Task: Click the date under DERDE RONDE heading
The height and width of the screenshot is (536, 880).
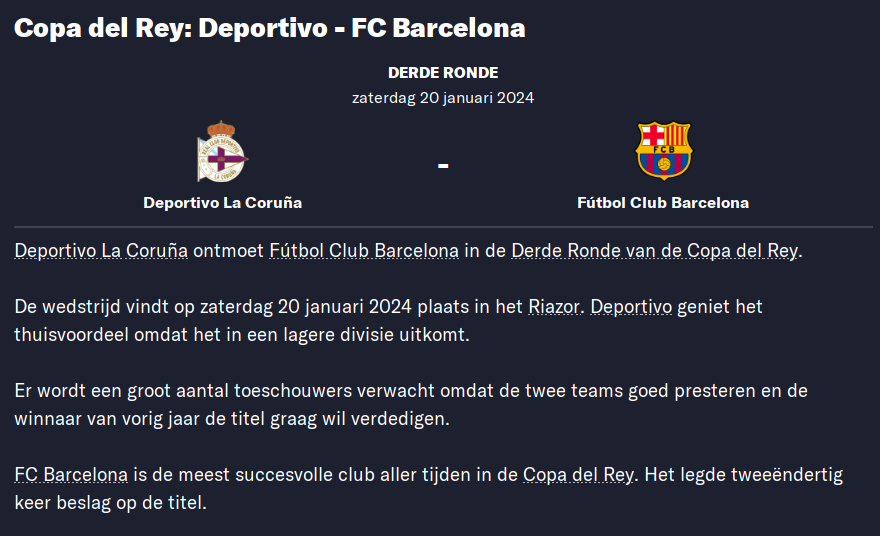Action: (443, 98)
